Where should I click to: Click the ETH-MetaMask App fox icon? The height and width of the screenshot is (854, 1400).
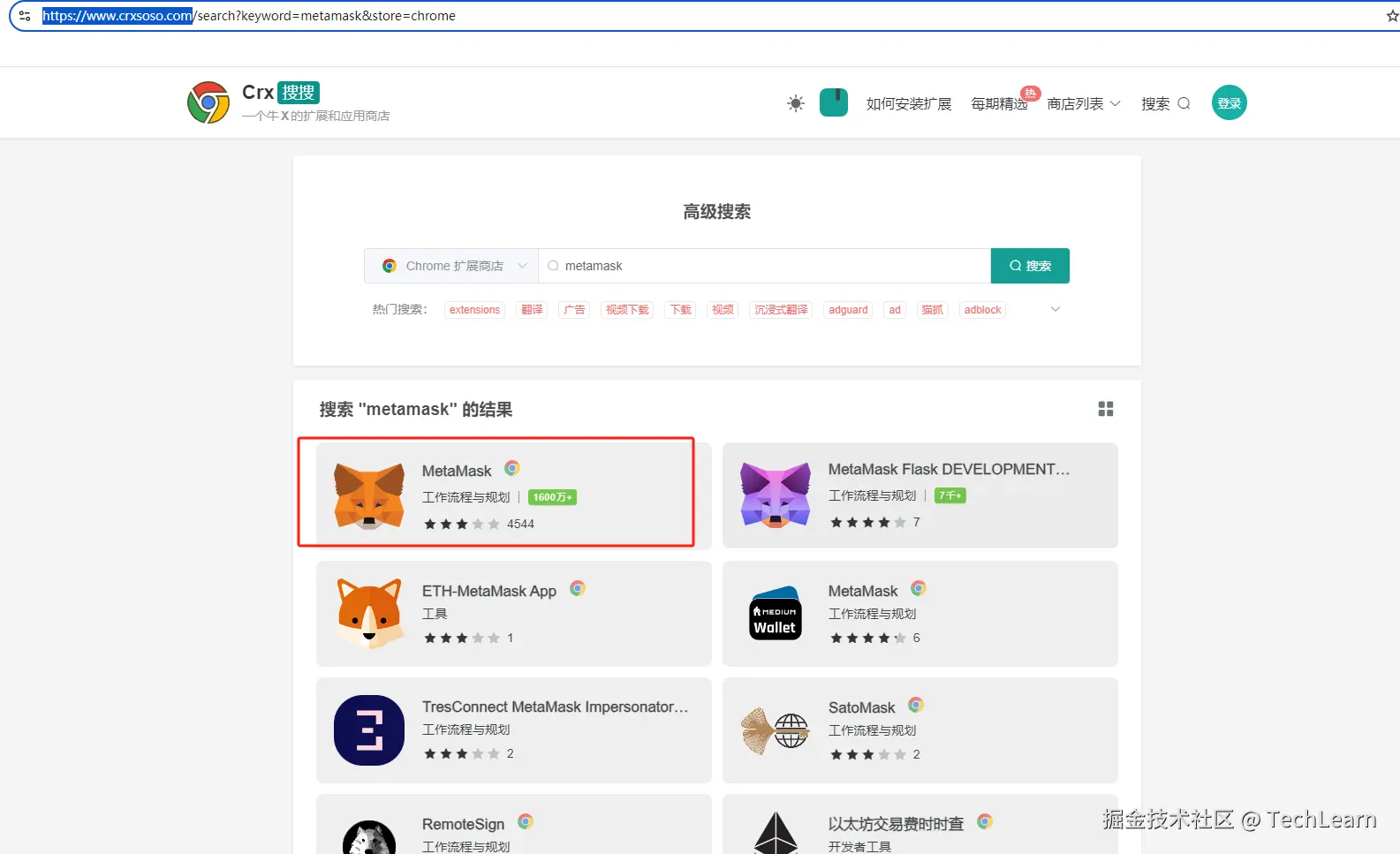pos(369,614)
